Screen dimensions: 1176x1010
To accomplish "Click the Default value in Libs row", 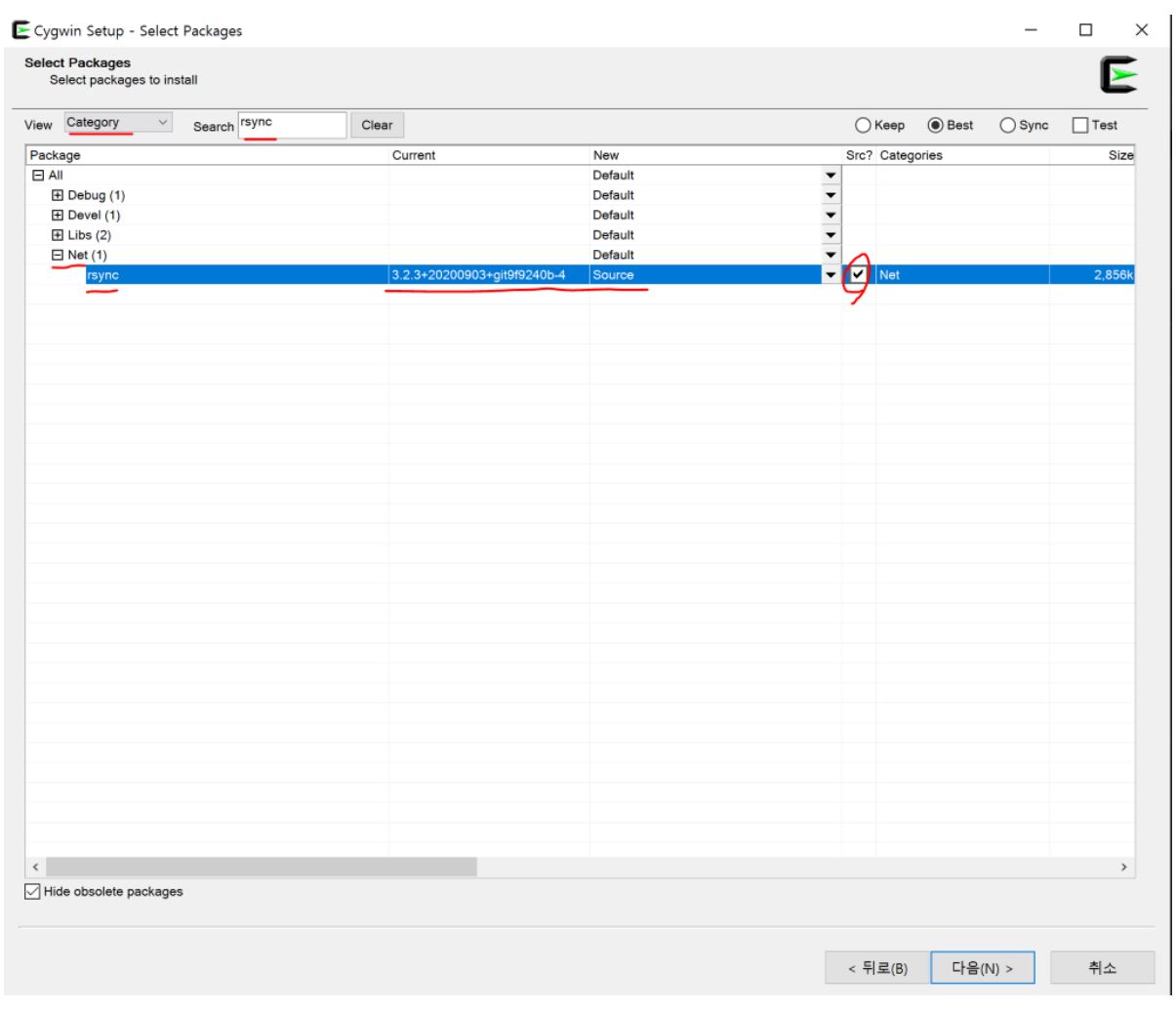I will [613, 235].
